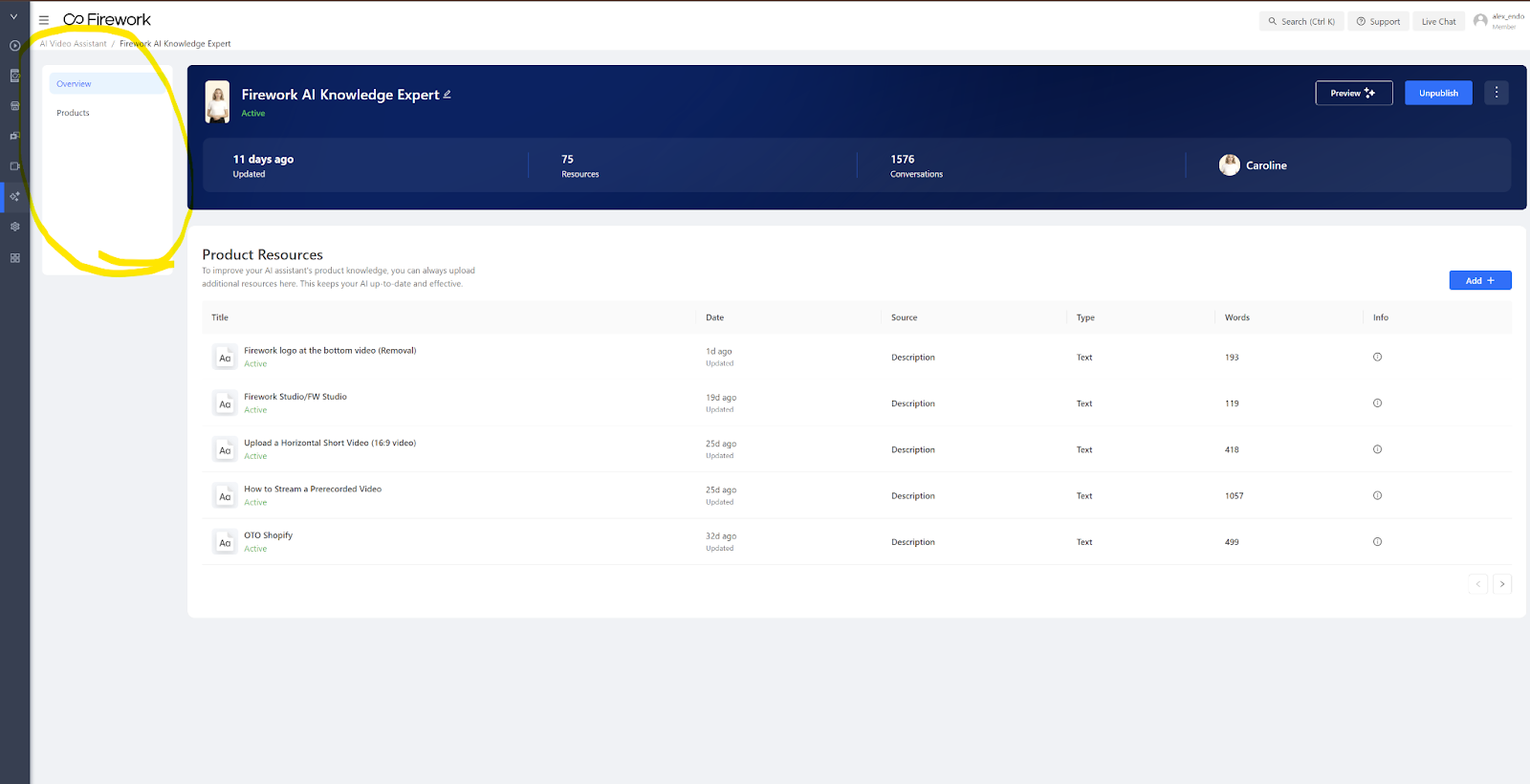Collapse sidebar with the top chevron
Screen dimensions: 1530x784
point(14,16)
